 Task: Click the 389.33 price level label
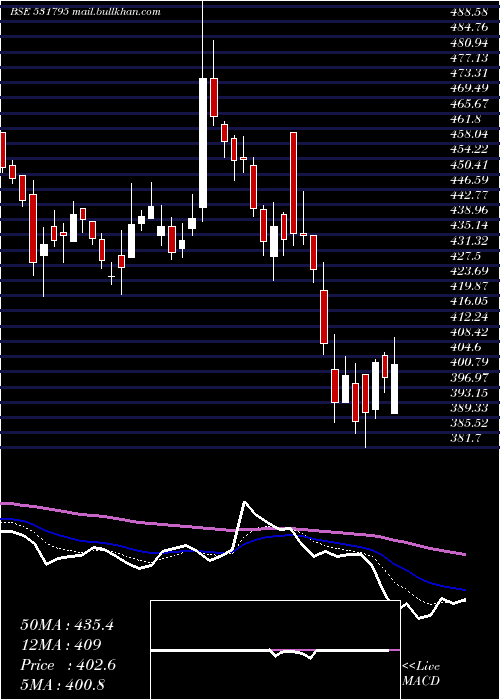[x=469, y=408]
